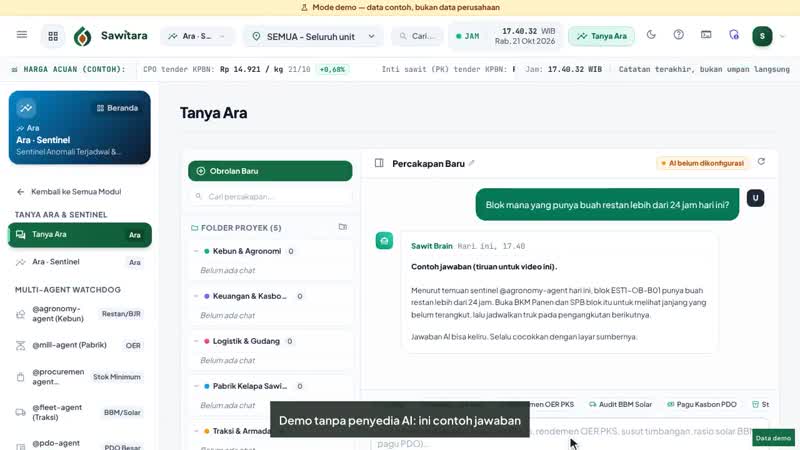Open @mill-agent (Pabrik) watchdog
Screen dimensions: 800x450
click(80, 345)
